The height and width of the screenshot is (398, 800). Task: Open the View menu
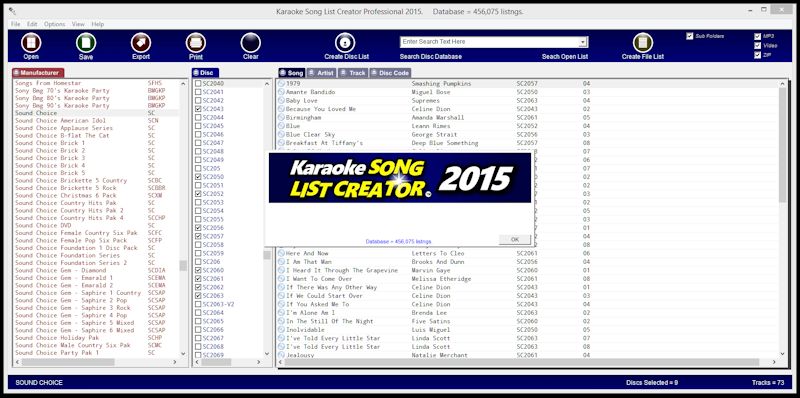[78, 24]
